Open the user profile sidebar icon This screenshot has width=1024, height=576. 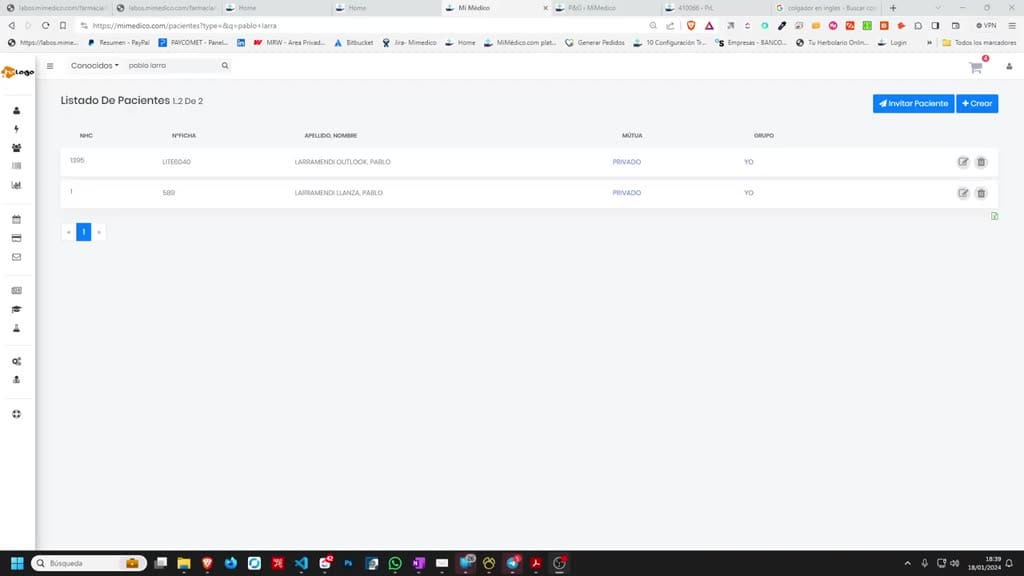tap(16, 111)
